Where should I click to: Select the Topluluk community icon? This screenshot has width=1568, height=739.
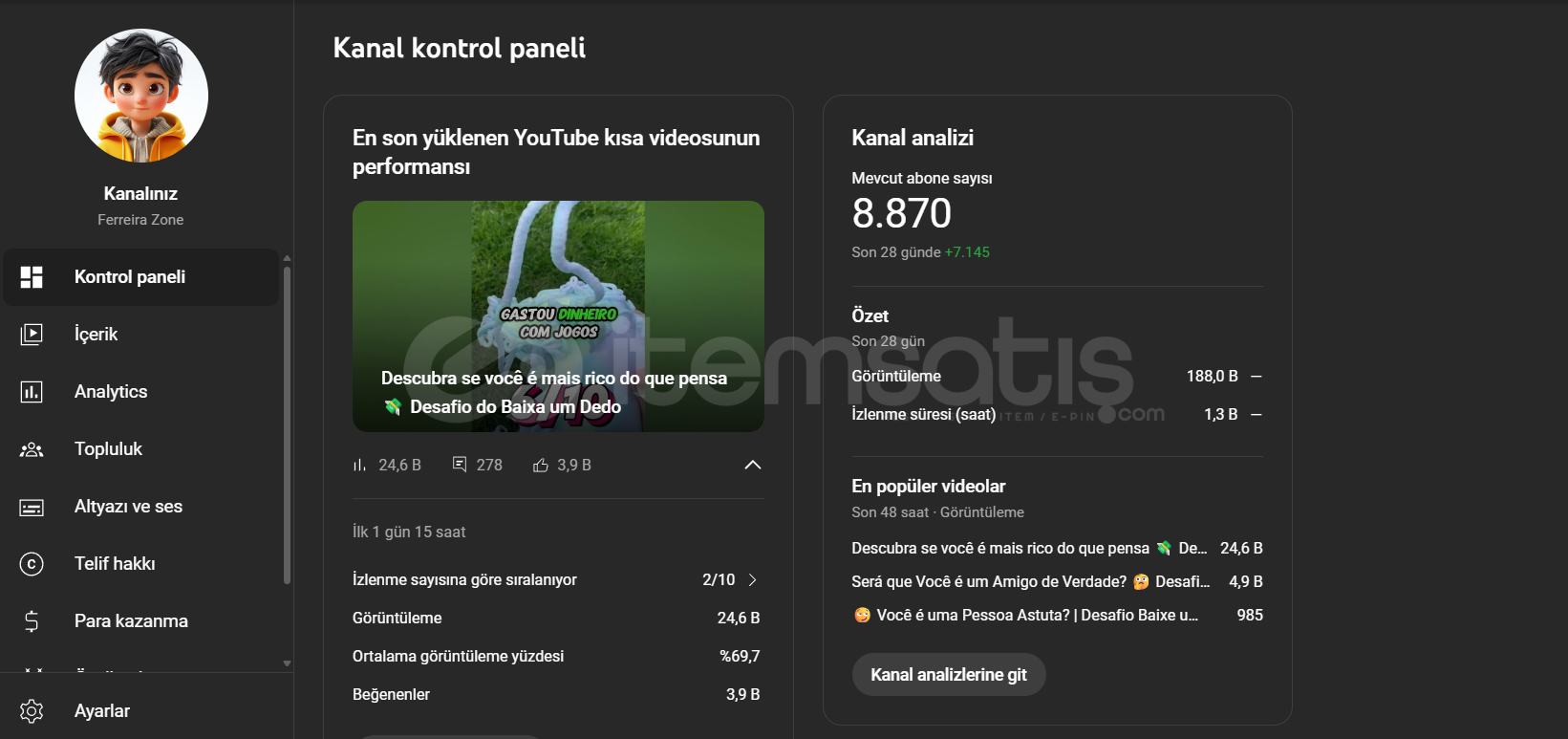click(32, 449)
